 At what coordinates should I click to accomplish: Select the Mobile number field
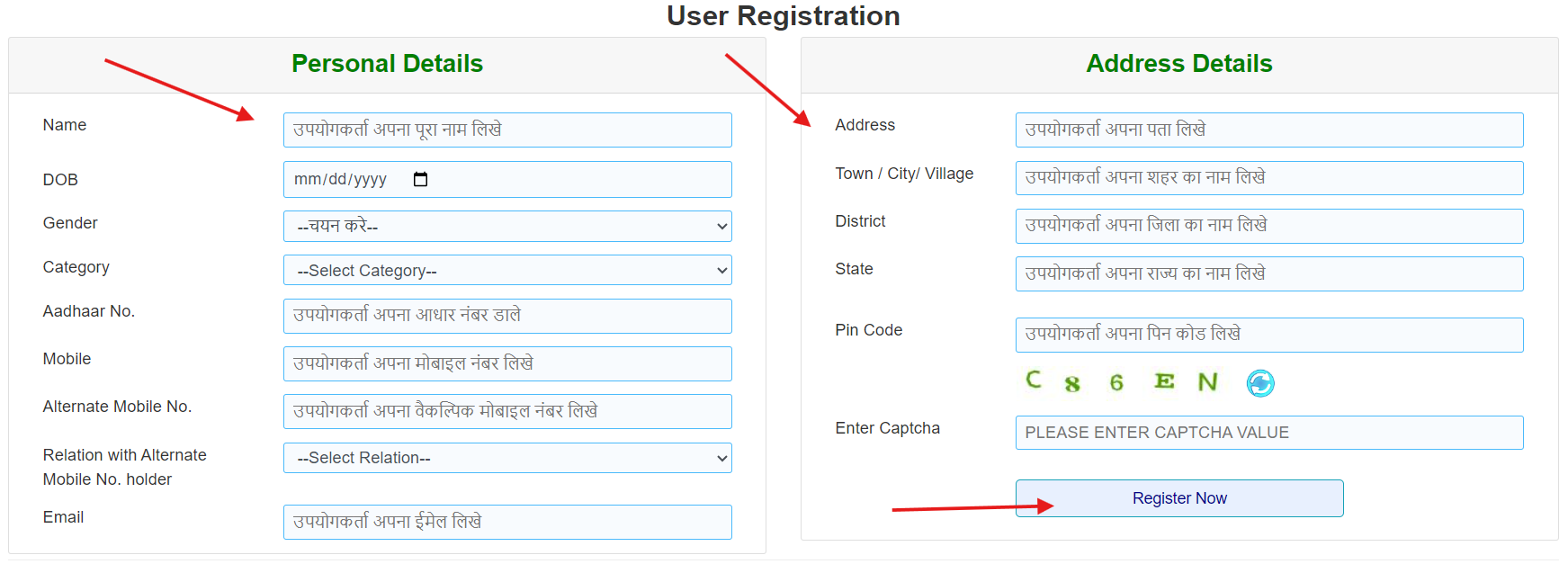click(x=506, y=363)
